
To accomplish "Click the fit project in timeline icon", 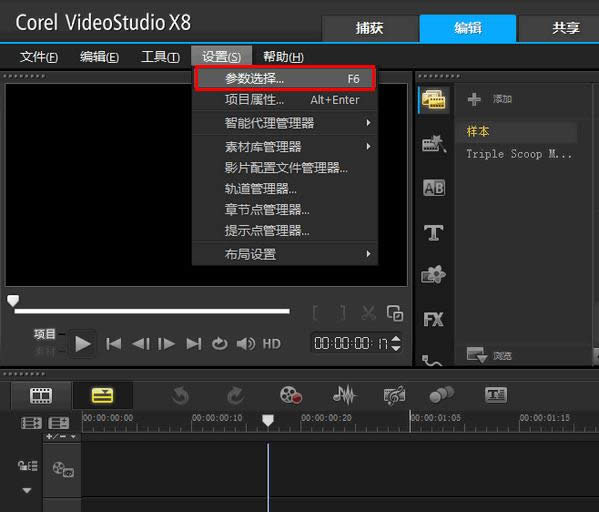I will 58,423.
